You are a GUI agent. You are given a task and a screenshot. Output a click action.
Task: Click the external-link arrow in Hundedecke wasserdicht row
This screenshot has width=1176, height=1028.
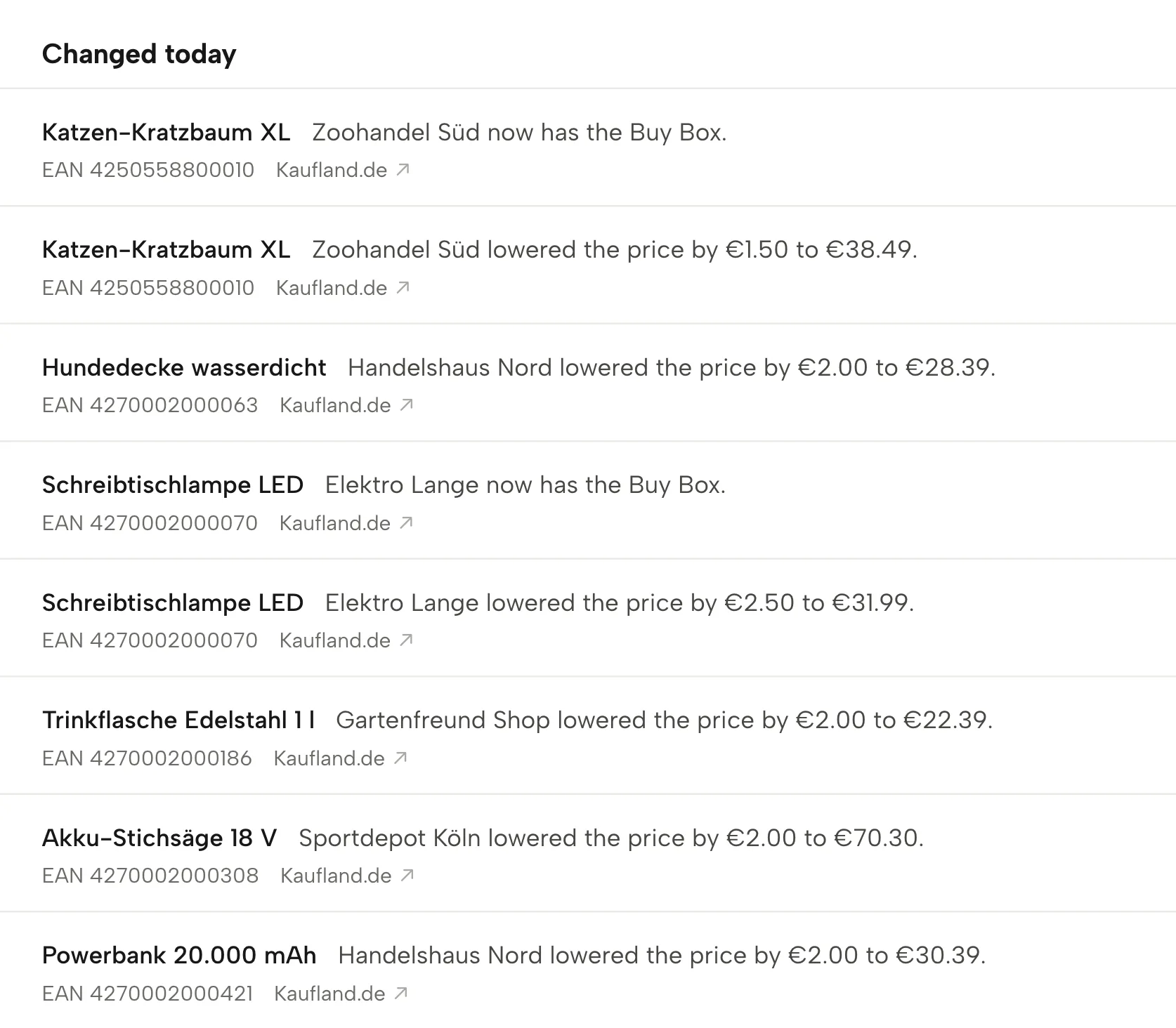[407, 405]
